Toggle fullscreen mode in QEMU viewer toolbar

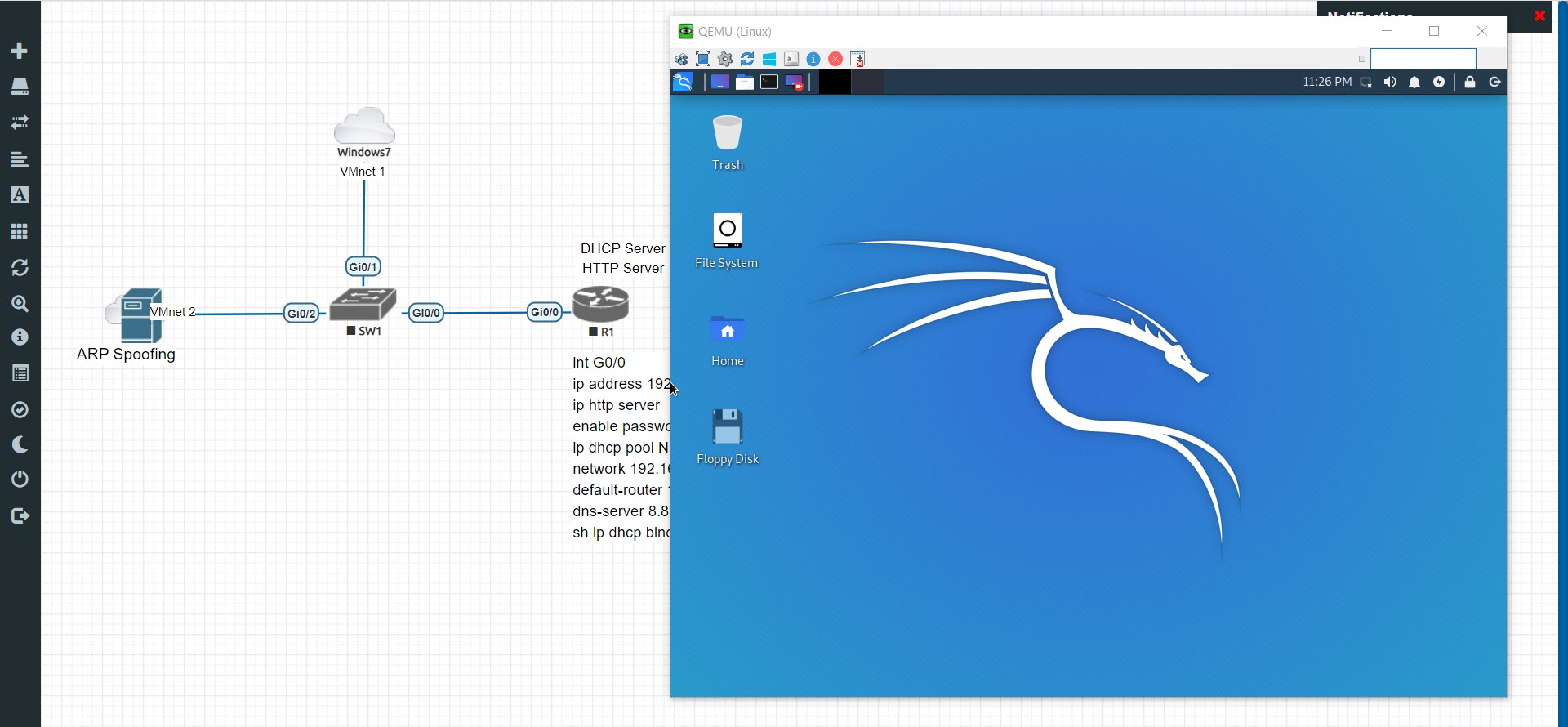pyautogui.click(x=703, y=59)
